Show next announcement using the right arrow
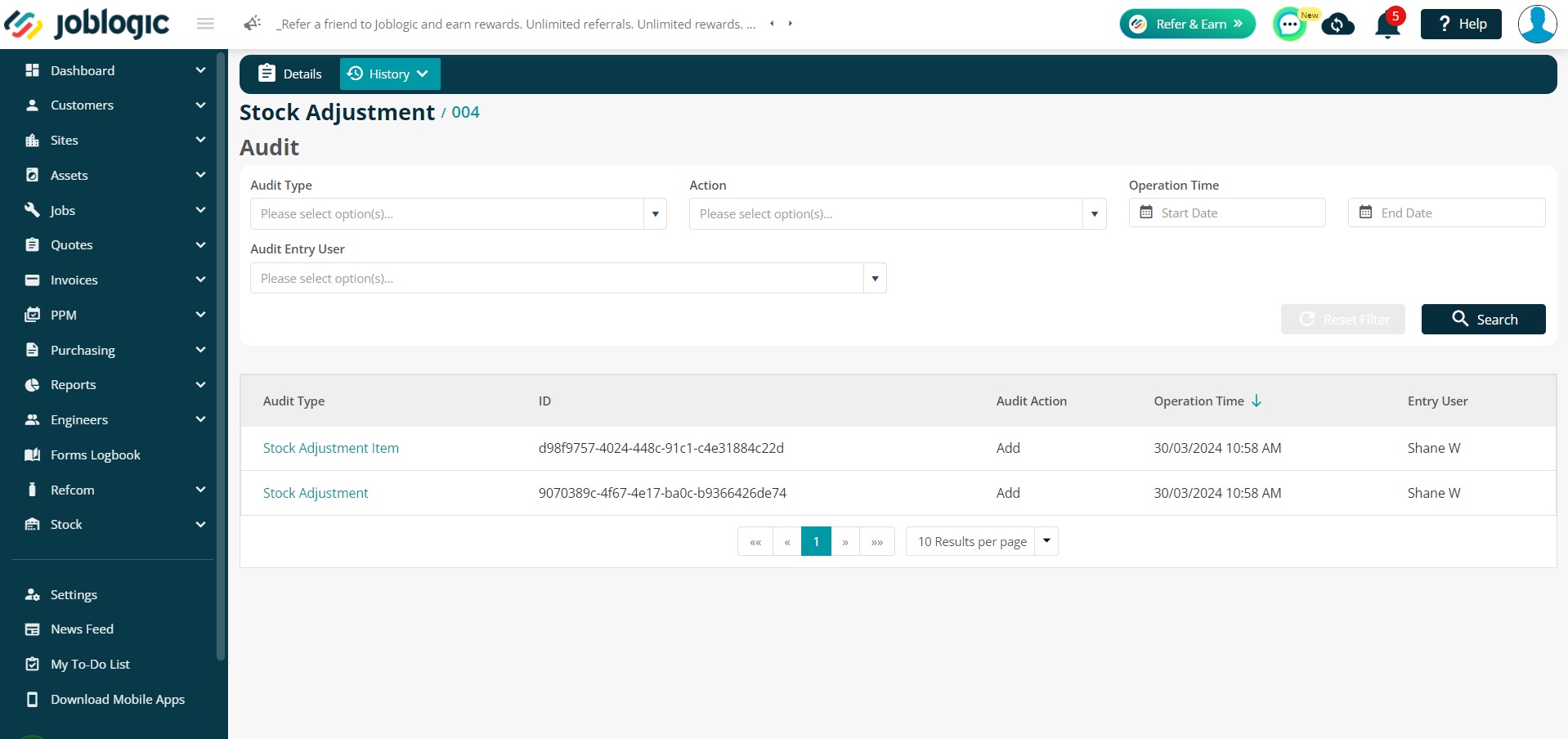The height and width of the screenshot is (739, 1568). click(x=791, y=24)
